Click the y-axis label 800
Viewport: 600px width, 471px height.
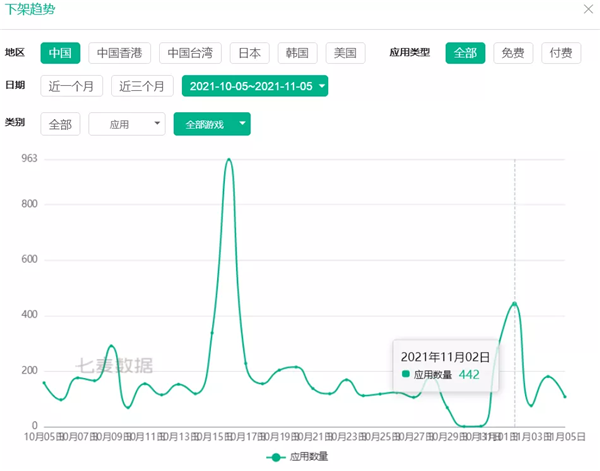29,204
